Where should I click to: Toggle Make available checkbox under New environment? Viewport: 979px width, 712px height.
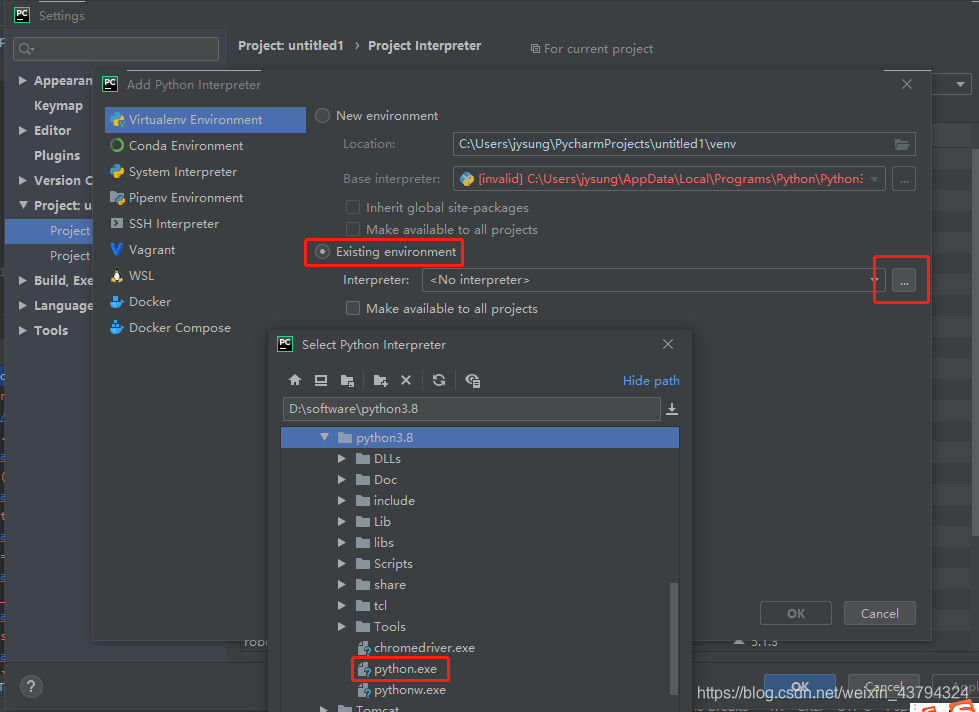click(353, 230)
